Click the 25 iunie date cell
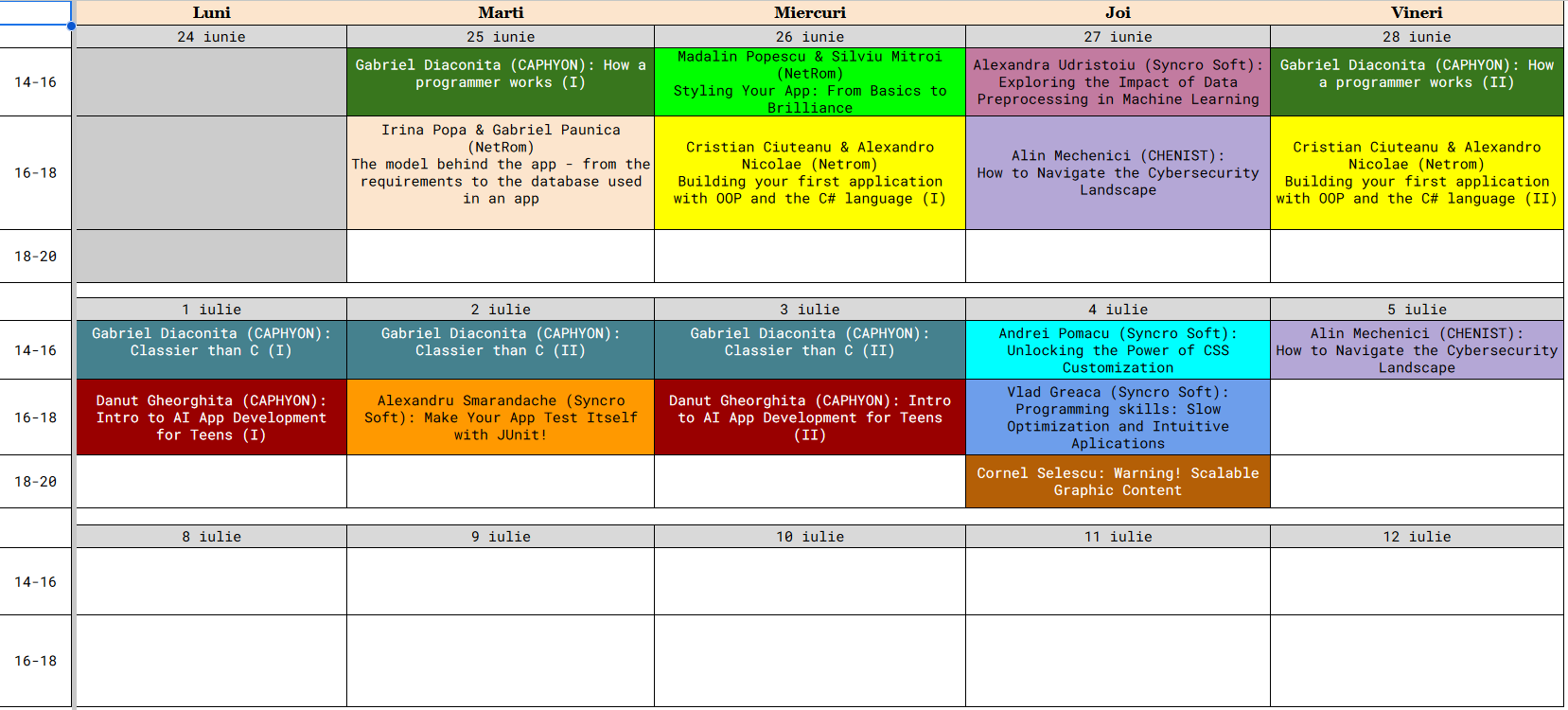Viewport: 1568px width, 710px height. (x=501, y=37)
